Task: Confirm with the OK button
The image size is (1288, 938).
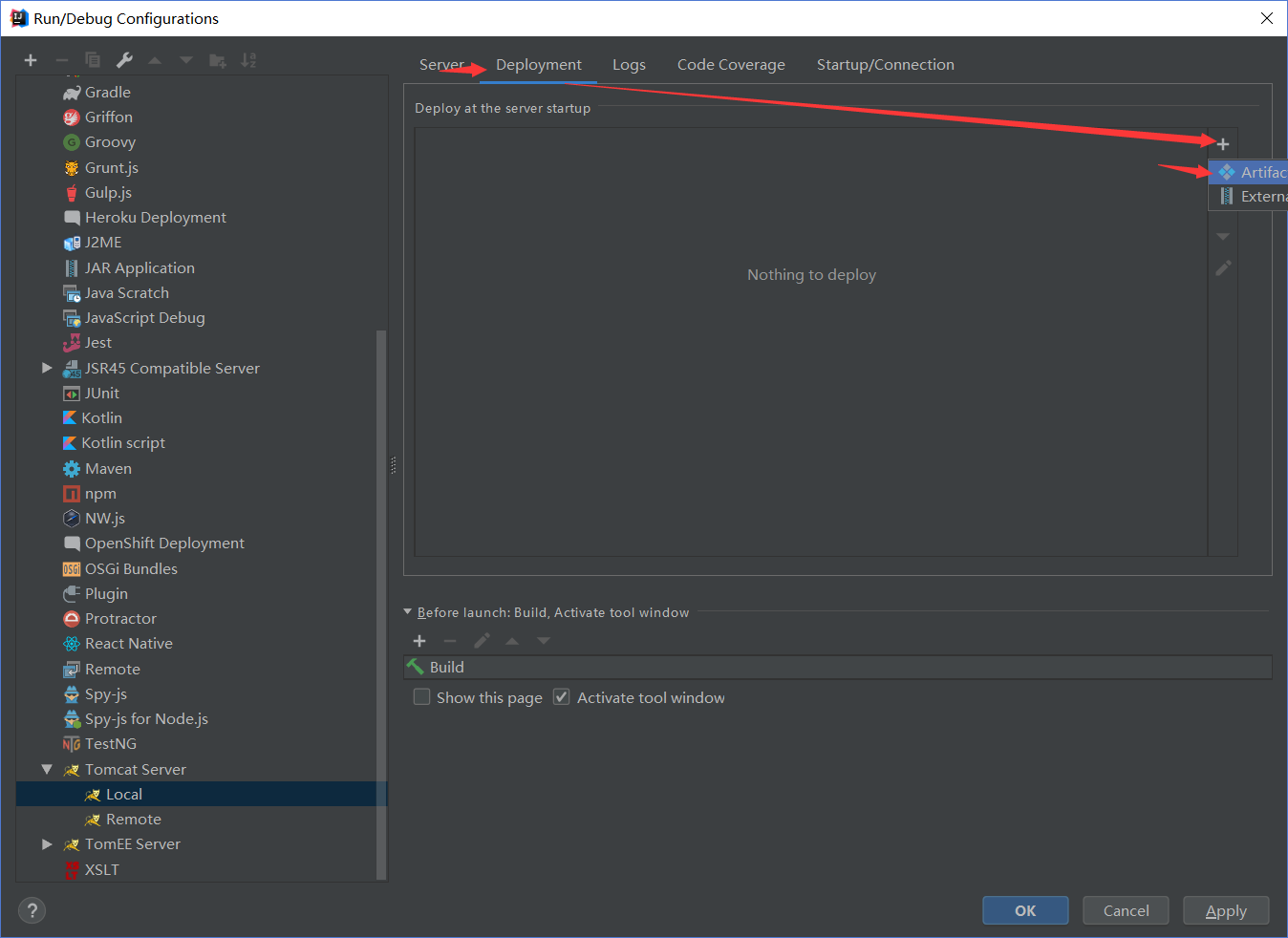Action: (x=1025, y=910)
